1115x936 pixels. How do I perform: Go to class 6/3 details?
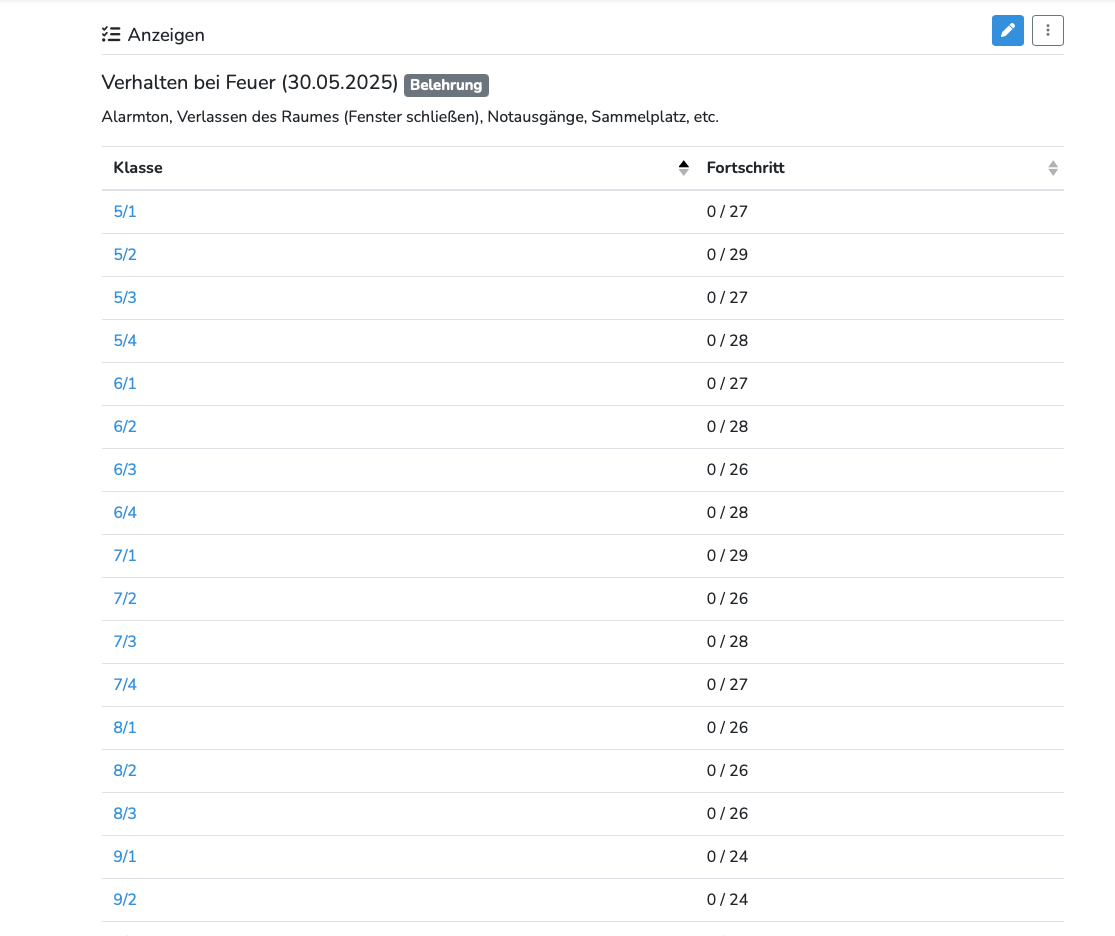click(125, 470)
